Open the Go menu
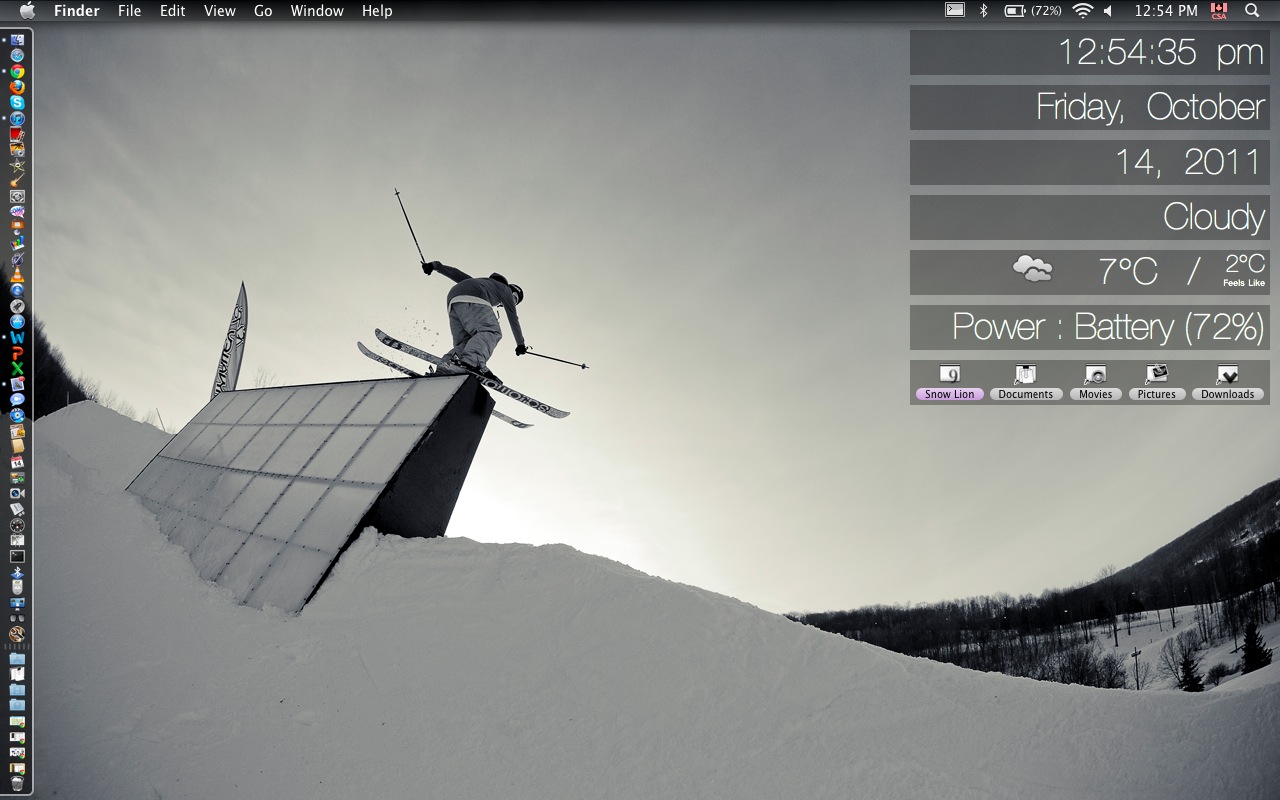 tap(263, 11)
